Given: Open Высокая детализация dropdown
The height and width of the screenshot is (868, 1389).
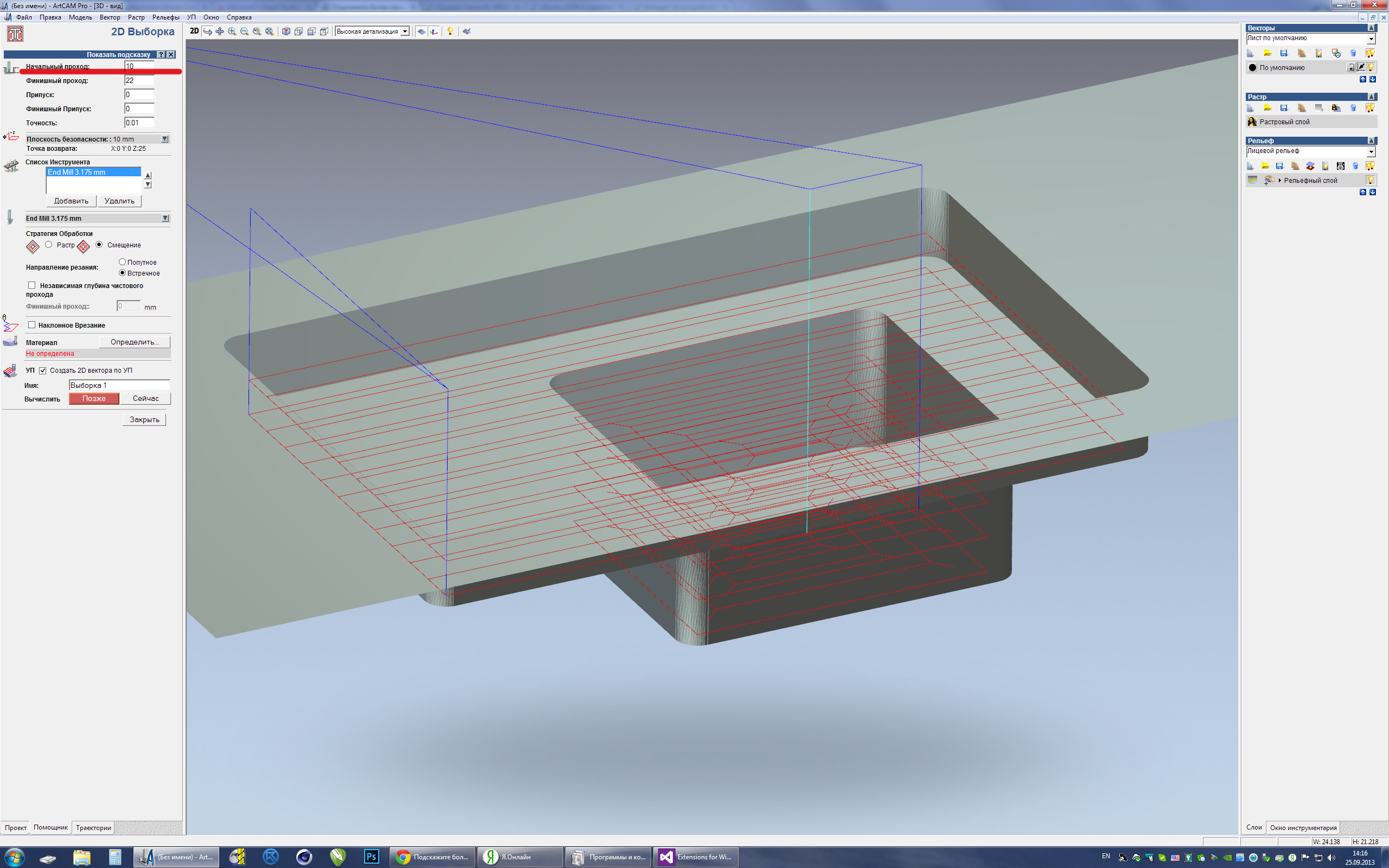Looking at the screenshot, I should tap(405, 31).
